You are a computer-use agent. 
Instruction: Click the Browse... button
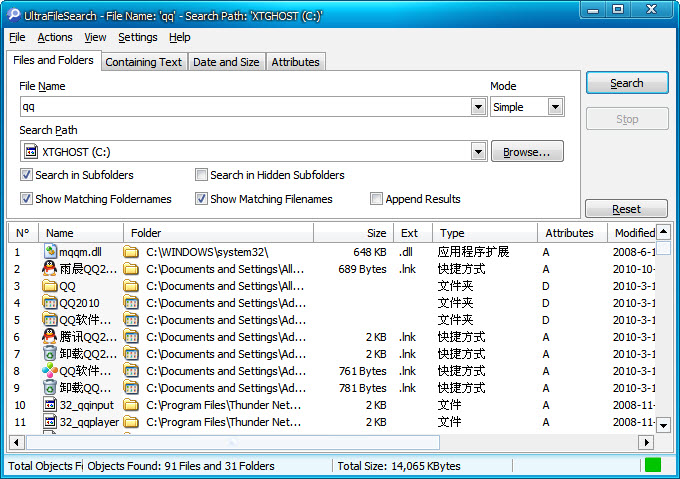tap(527, 152)
